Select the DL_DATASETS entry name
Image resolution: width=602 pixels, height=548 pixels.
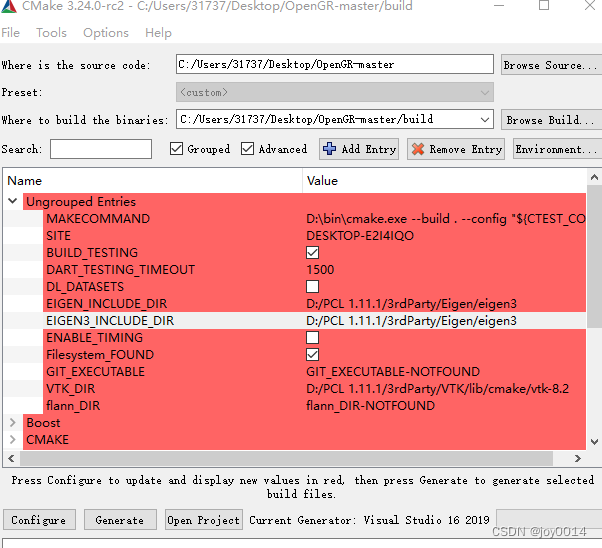(x=85, y=286)
